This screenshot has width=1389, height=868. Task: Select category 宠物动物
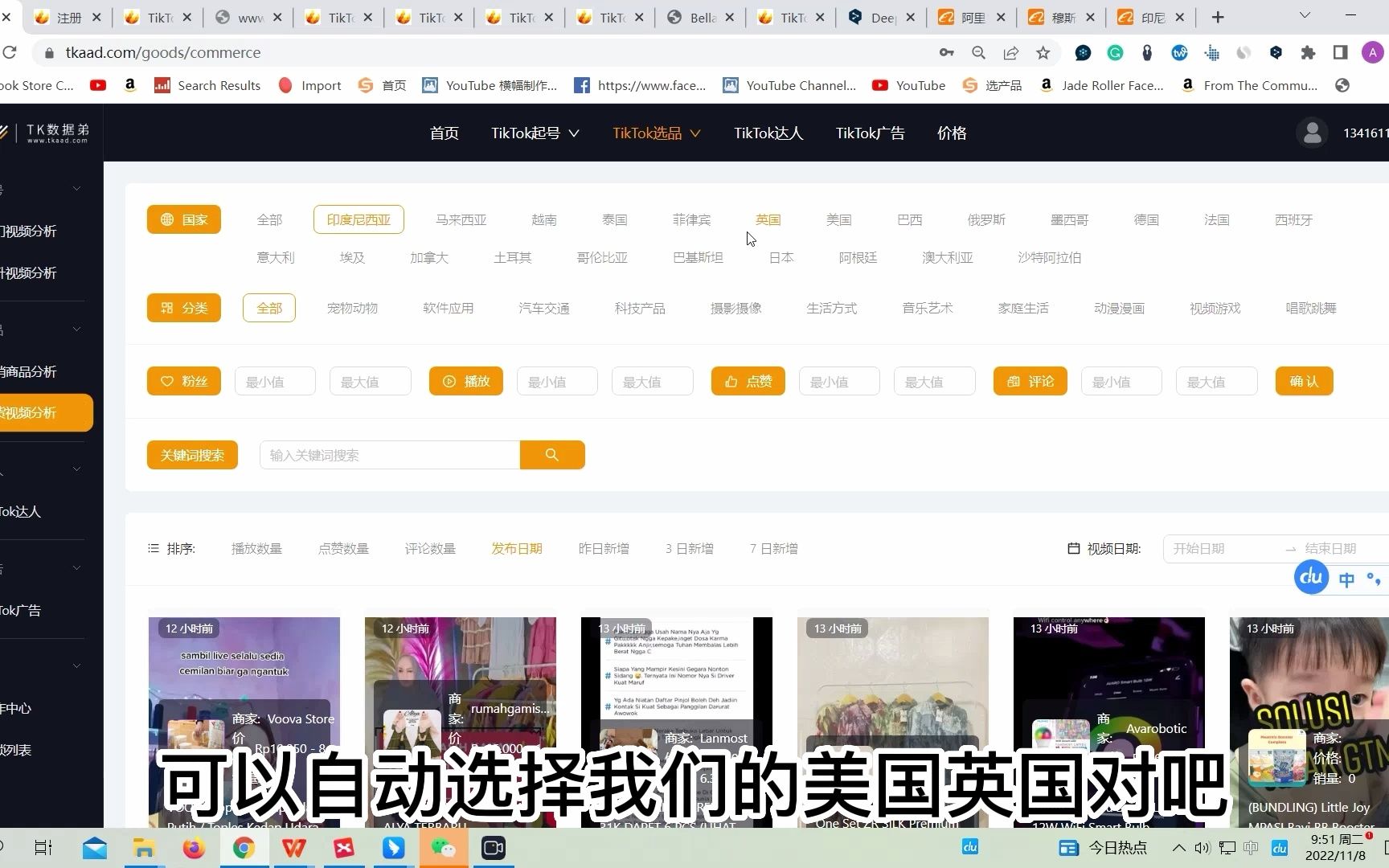coord(352,308)
